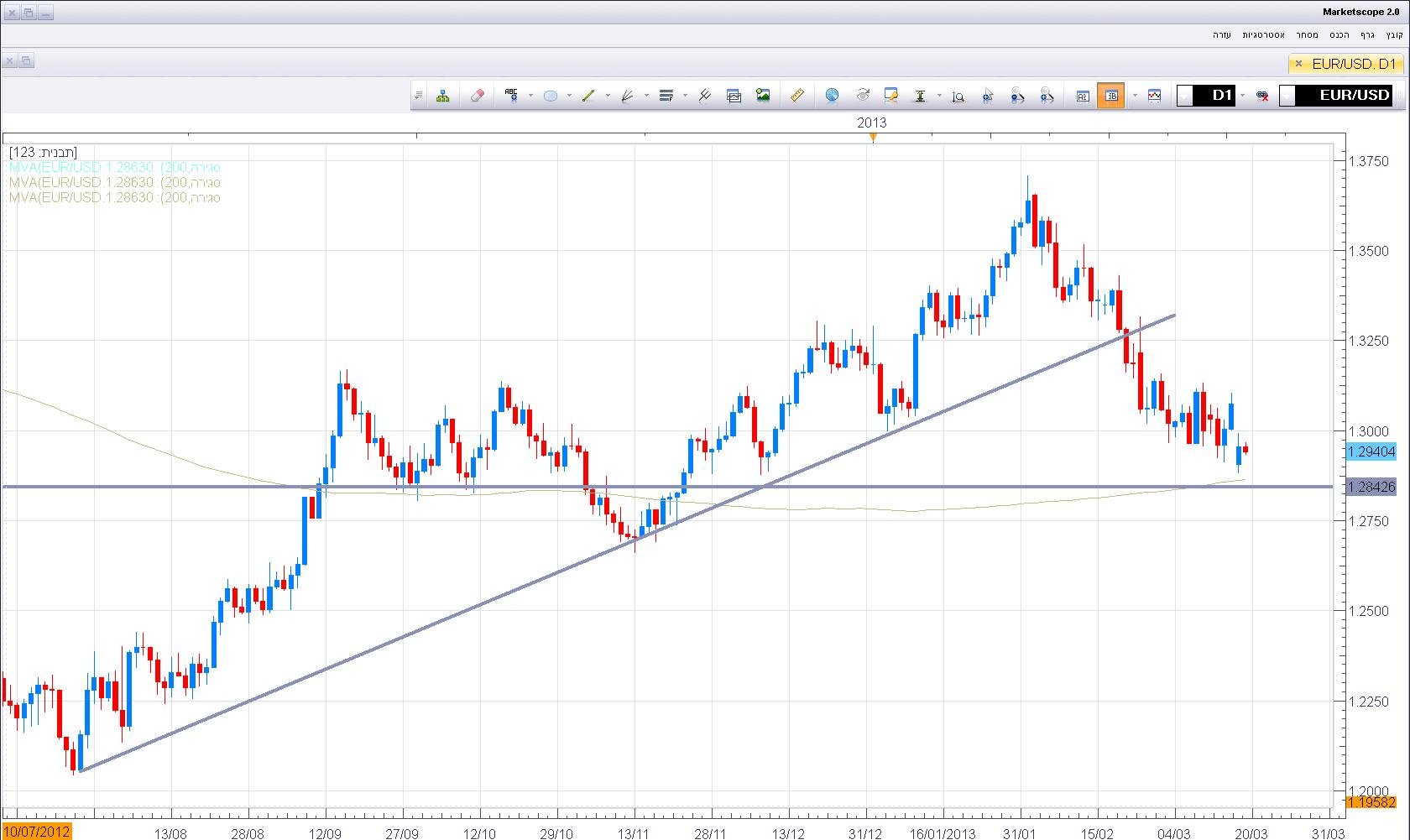Open the מסחר (Trade) menu
This screenshot has width=1410, height=840.
1306,34
